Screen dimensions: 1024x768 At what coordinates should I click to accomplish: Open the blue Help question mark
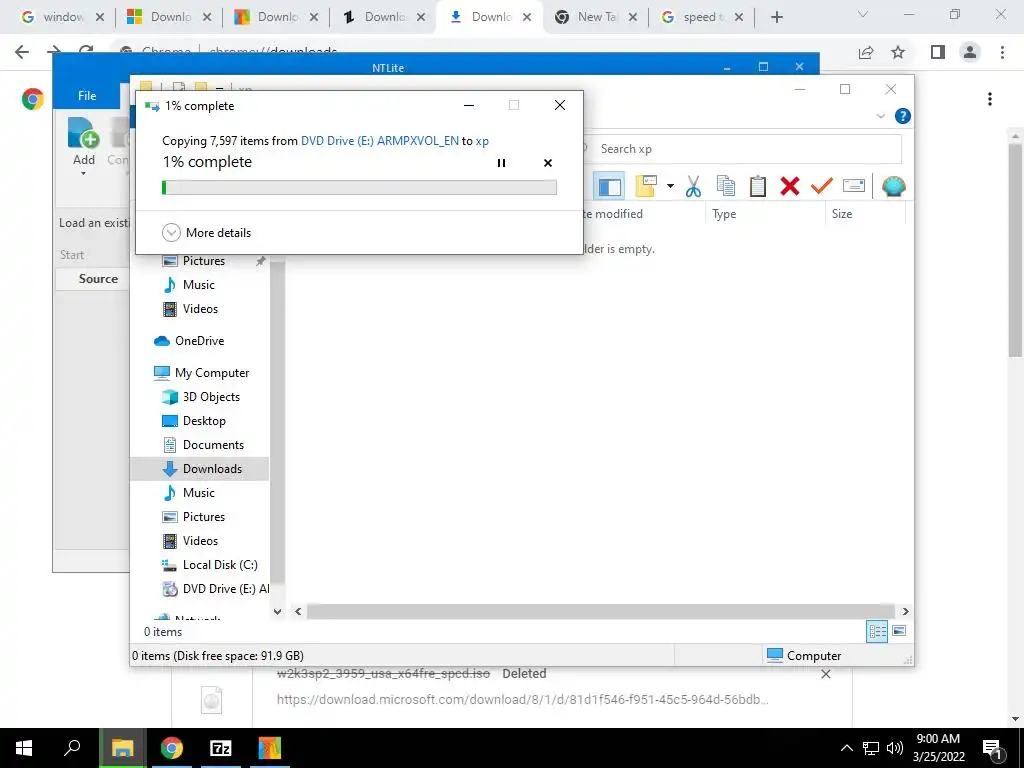903,116
